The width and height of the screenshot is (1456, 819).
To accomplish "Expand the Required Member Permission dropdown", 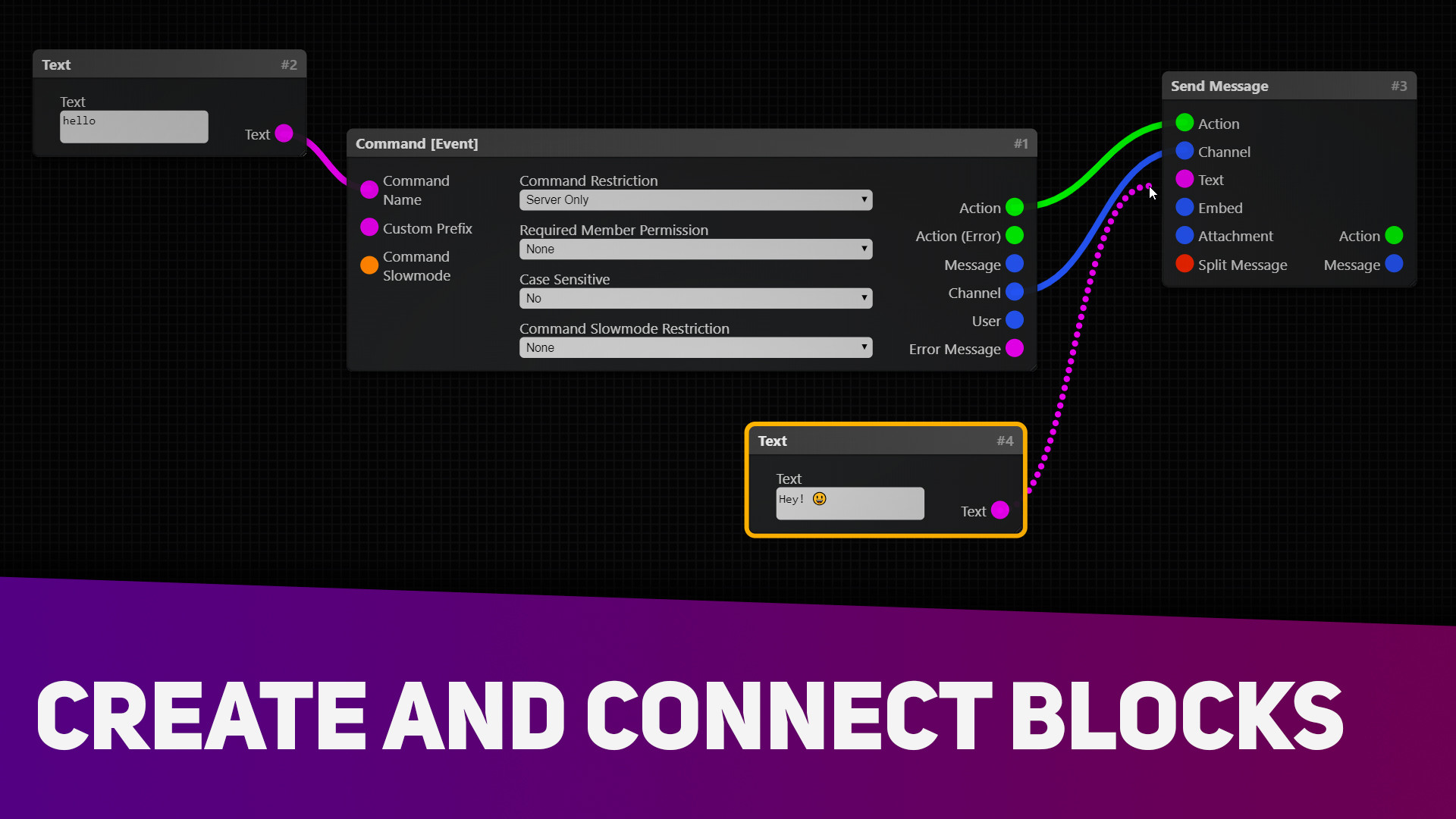I will [693, 248].
